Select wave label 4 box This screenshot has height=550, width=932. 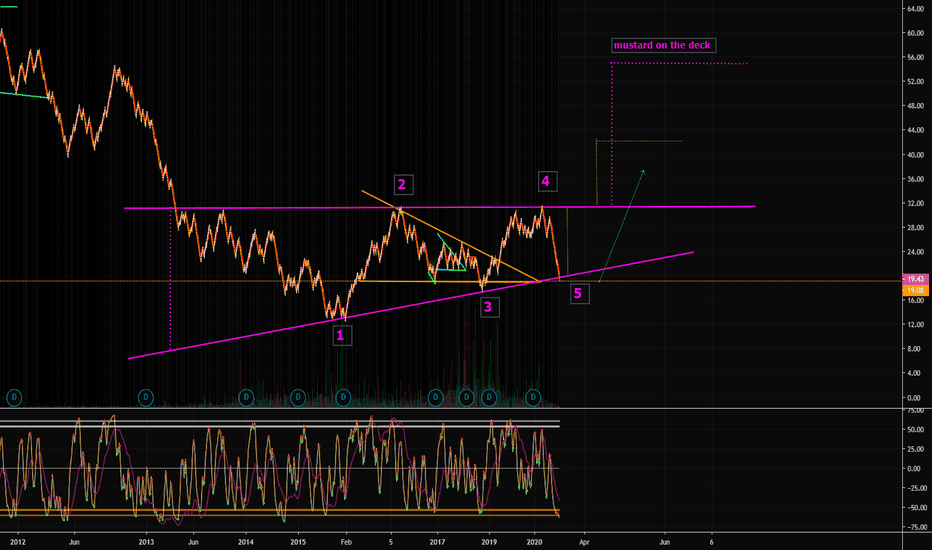point(547,181)
